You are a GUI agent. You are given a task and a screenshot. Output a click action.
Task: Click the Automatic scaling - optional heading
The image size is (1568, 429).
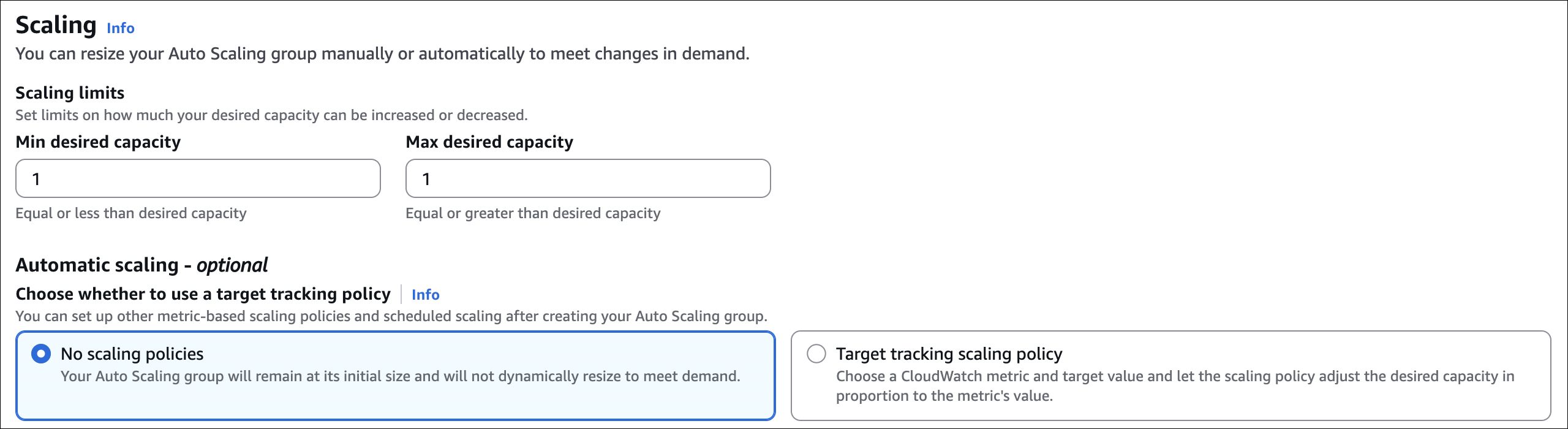141,265
